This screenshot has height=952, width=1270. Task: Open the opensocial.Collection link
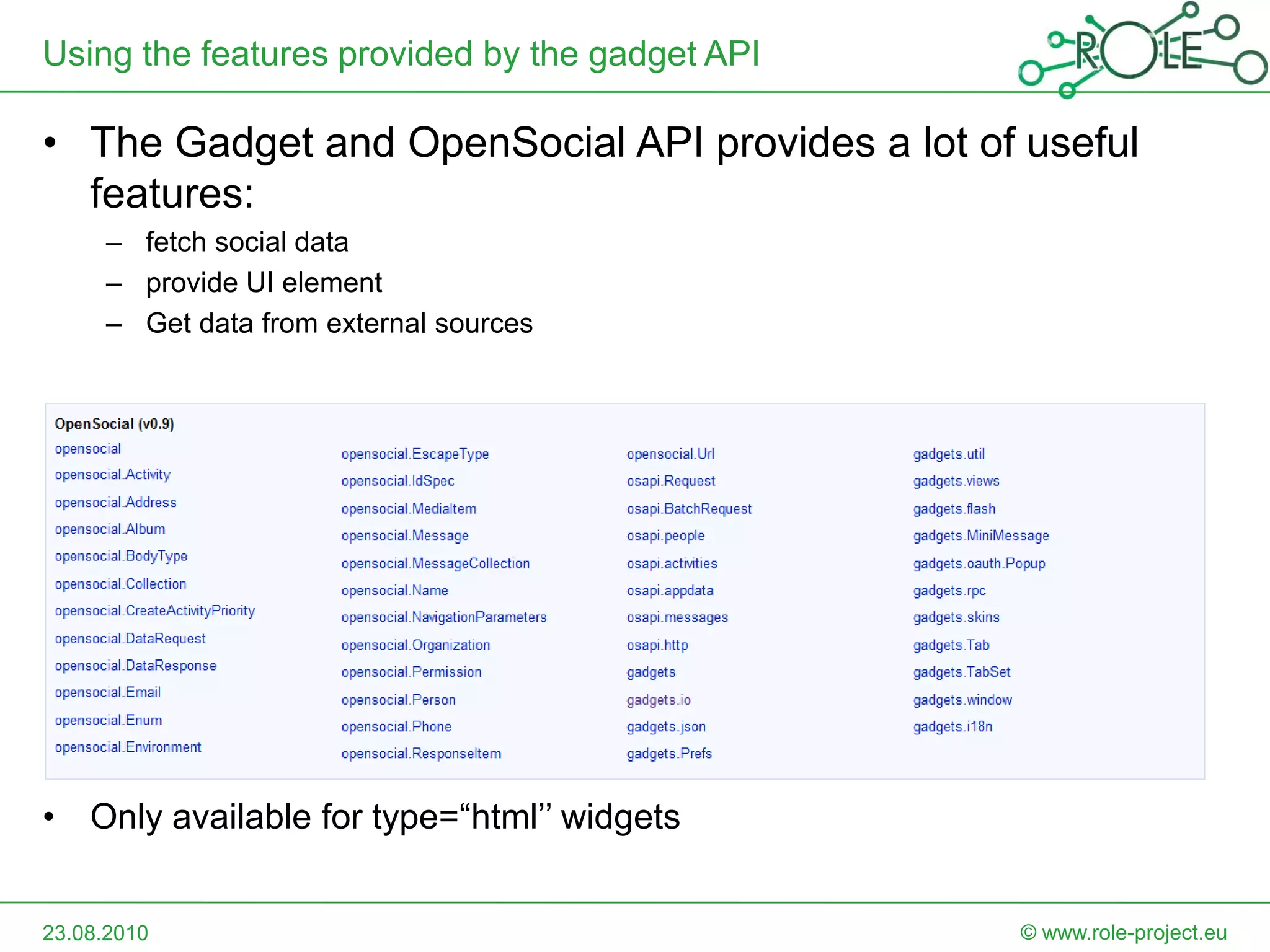coord(120,584)
